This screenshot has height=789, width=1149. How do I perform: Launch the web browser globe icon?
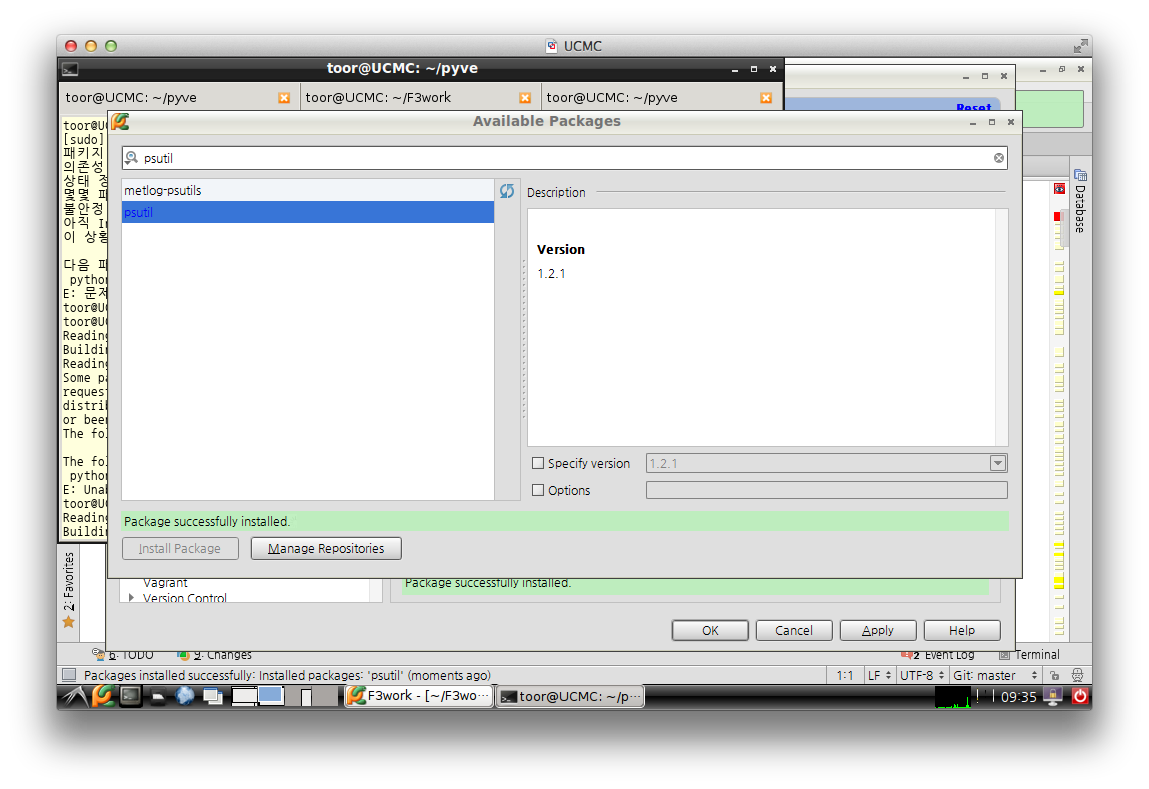coord(185,696)
